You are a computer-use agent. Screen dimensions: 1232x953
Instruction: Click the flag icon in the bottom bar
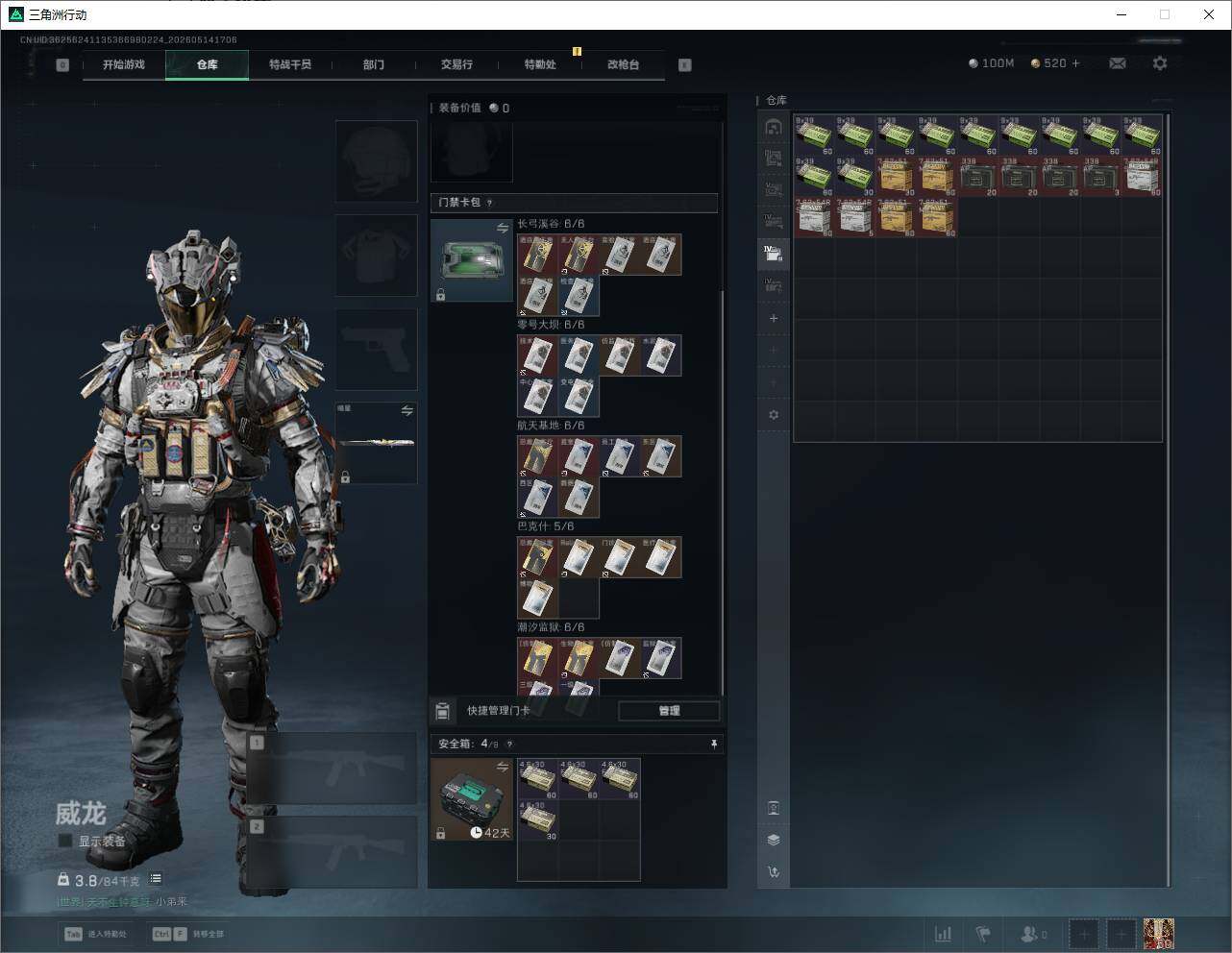[x=983, y=934]
